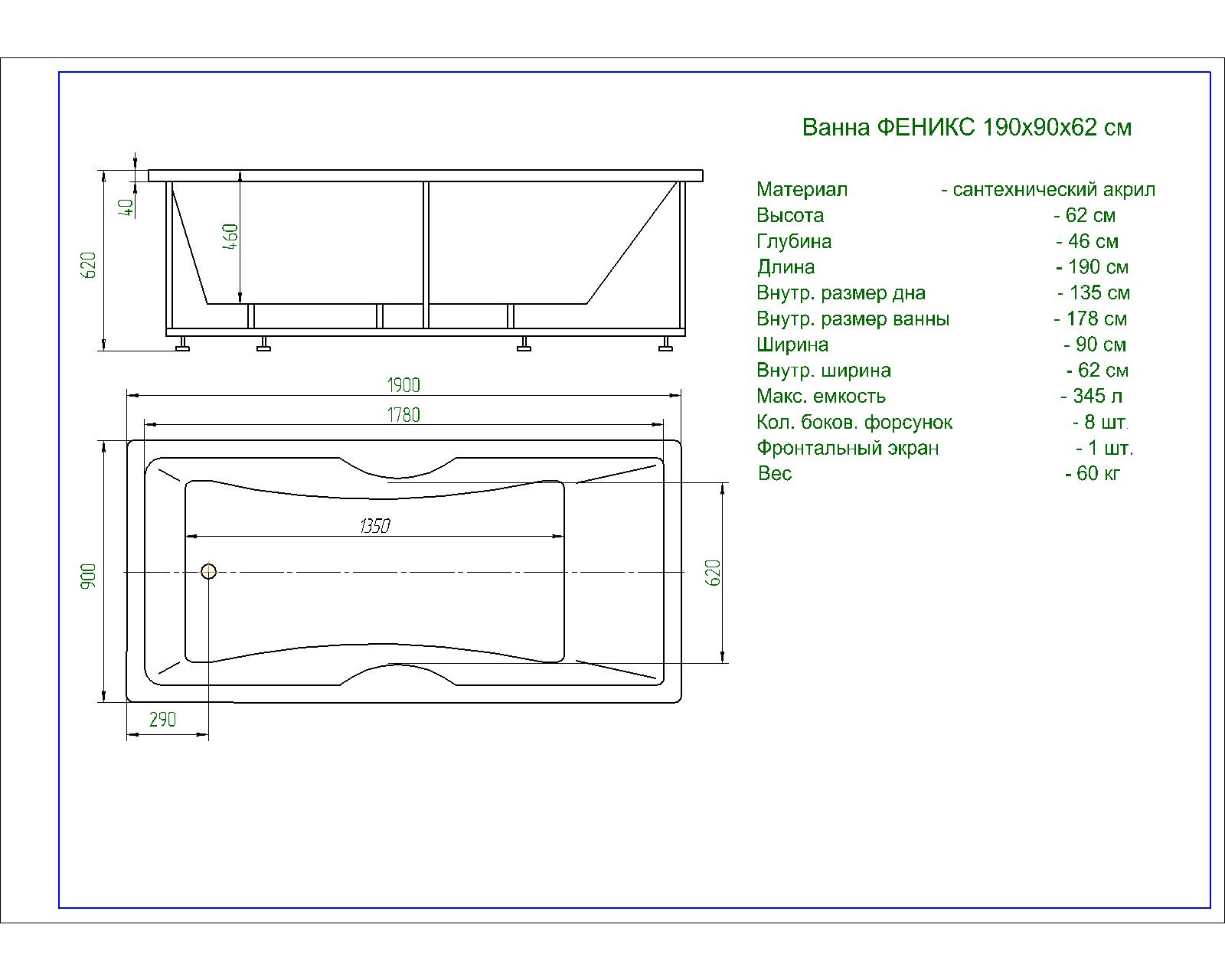Click the 'Макс. емкость' specification label
The image size is (1225, 980).
pos(821,396)
